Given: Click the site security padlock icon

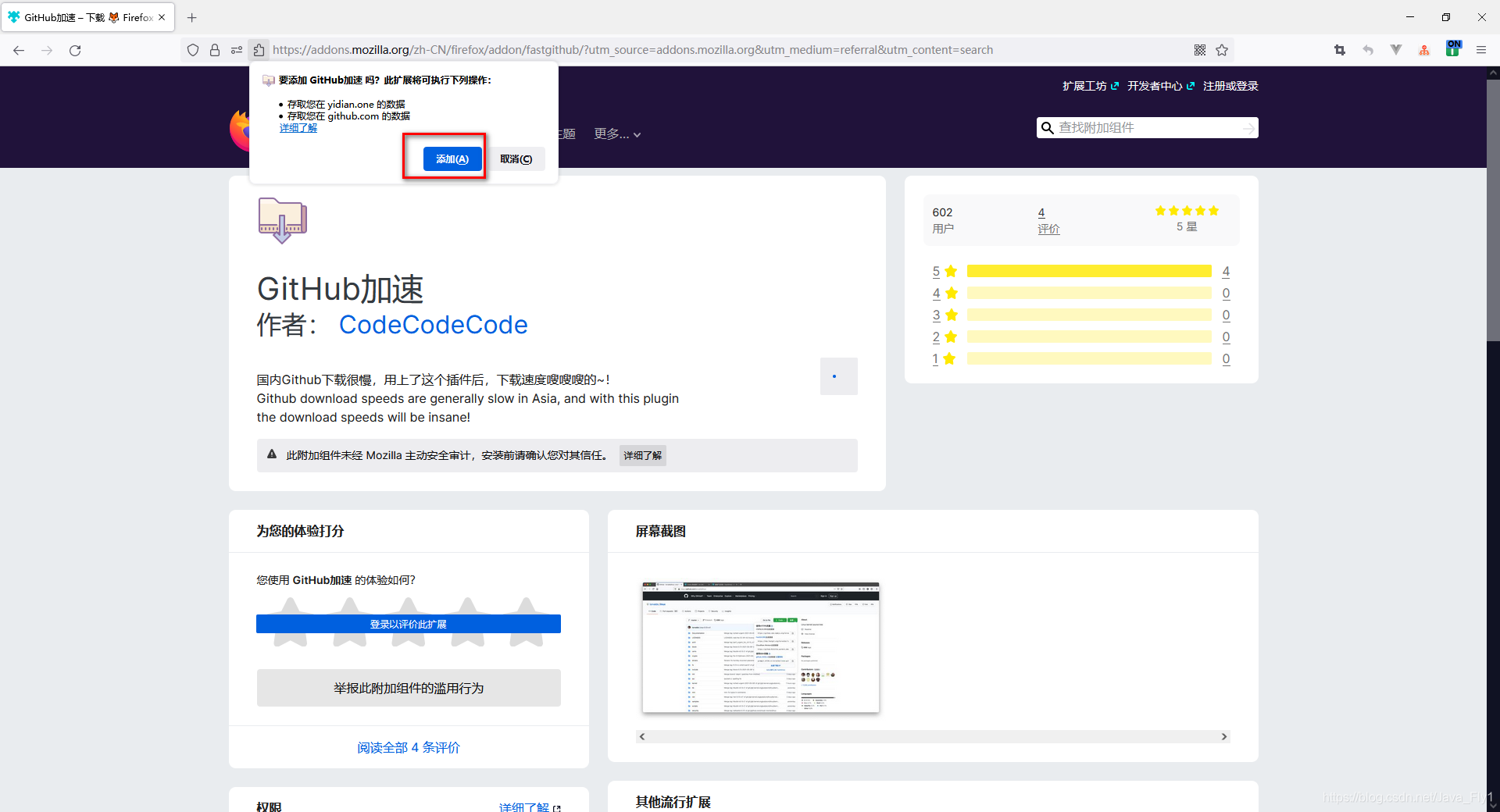Looking at the screenshot, I should pyautogui.click(x=215, y=50).
